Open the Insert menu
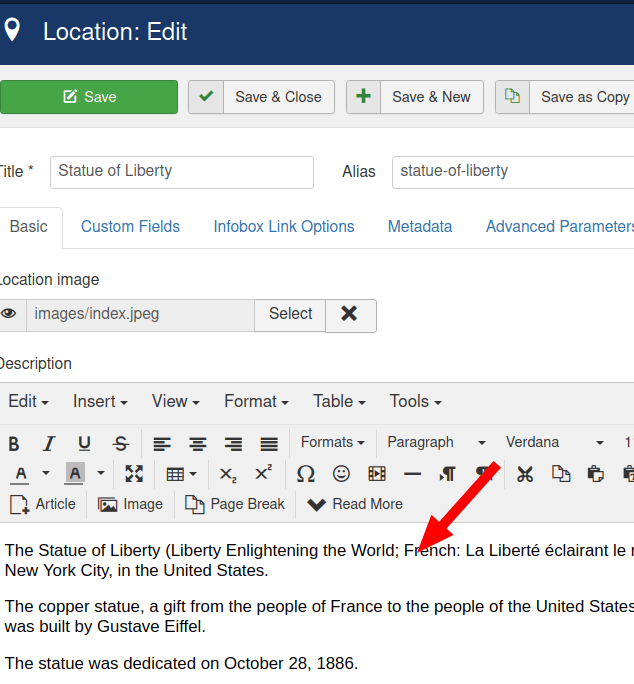Image resolution: width=634 pixels, height=684 pixels. coord(100,401)
